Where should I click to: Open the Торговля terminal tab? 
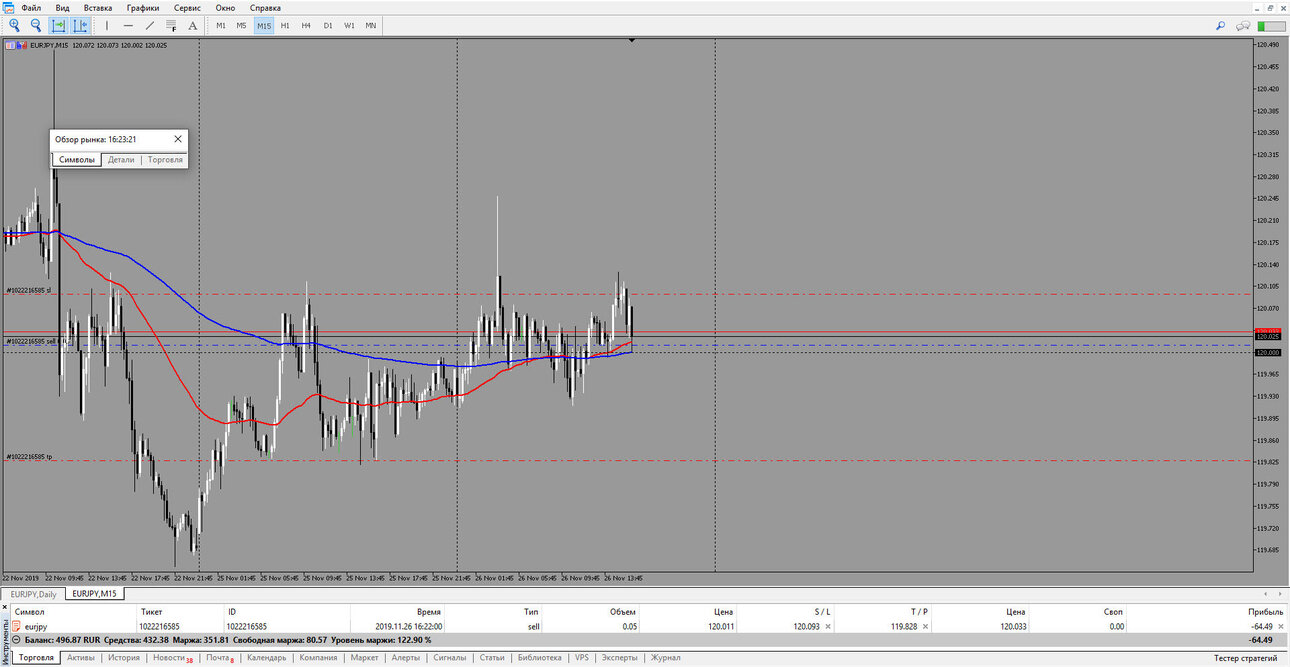tap(36, 657)
